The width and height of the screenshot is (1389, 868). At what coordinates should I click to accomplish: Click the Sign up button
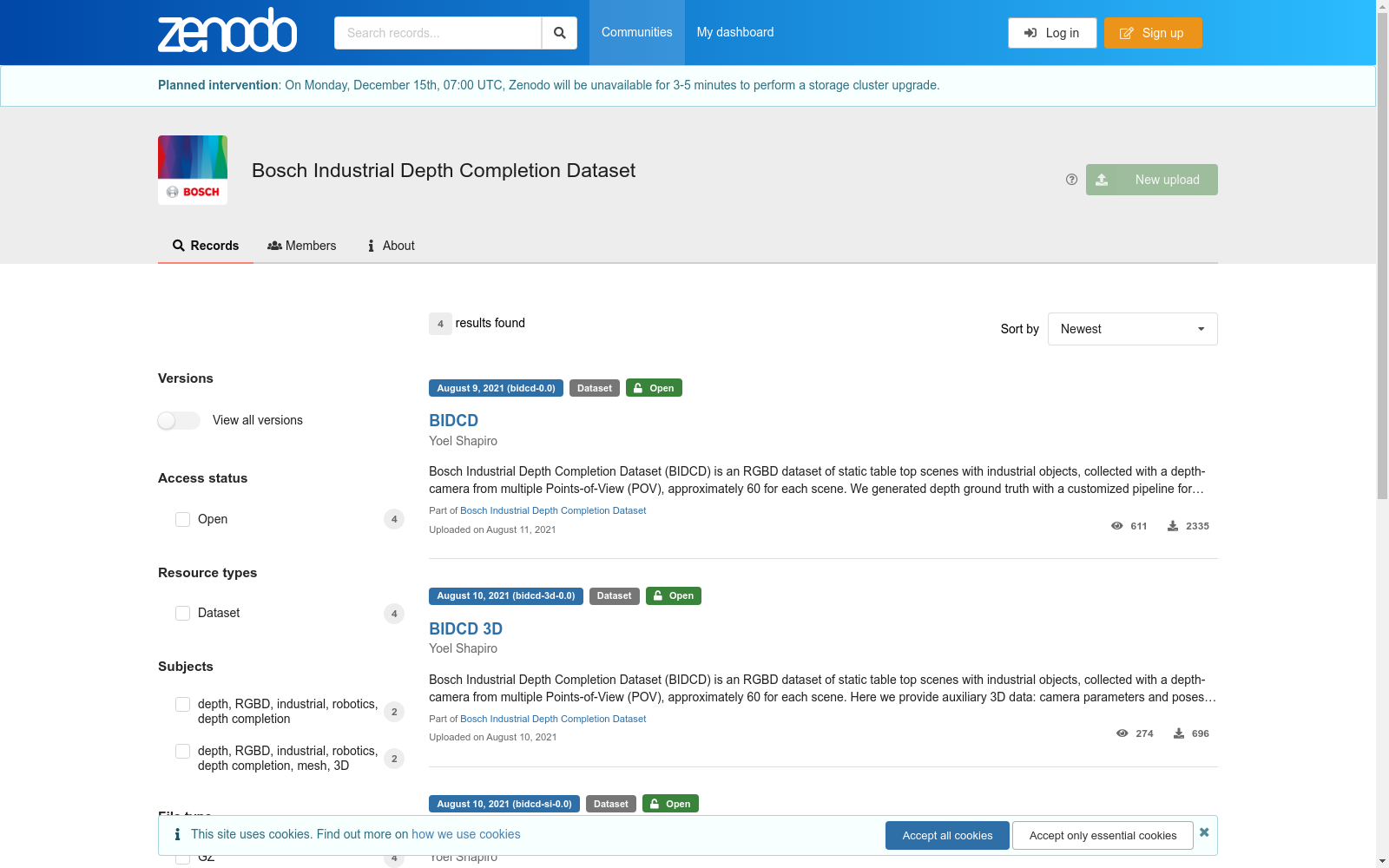tap(1153, 33)
